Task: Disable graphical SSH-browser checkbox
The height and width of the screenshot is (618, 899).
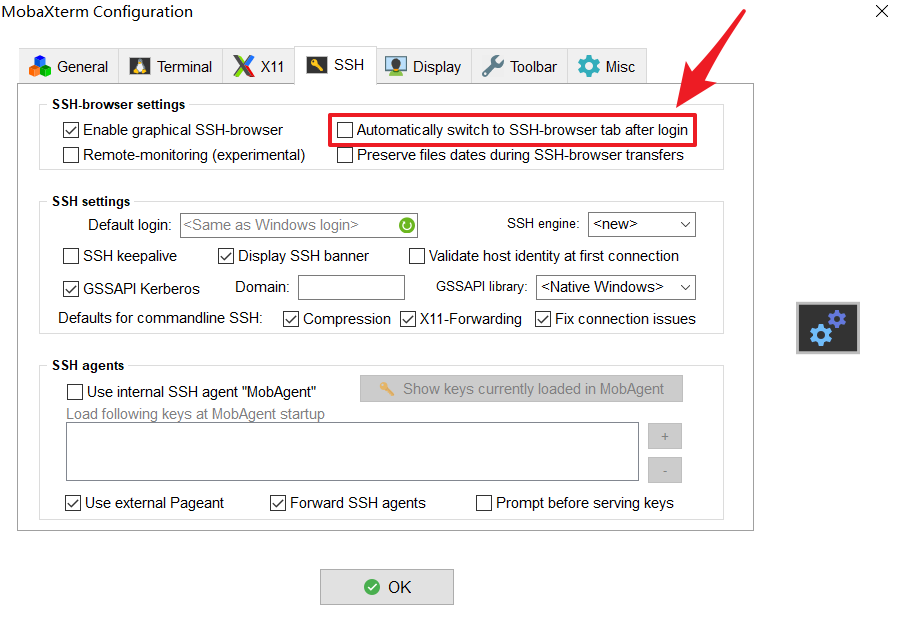Action: pos(71,130)
